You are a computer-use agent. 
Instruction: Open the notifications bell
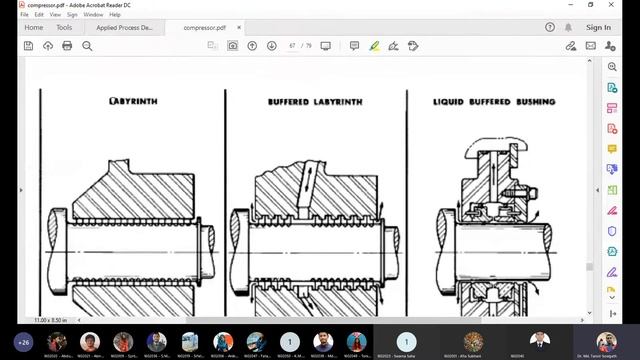click(x=568, y=27)
